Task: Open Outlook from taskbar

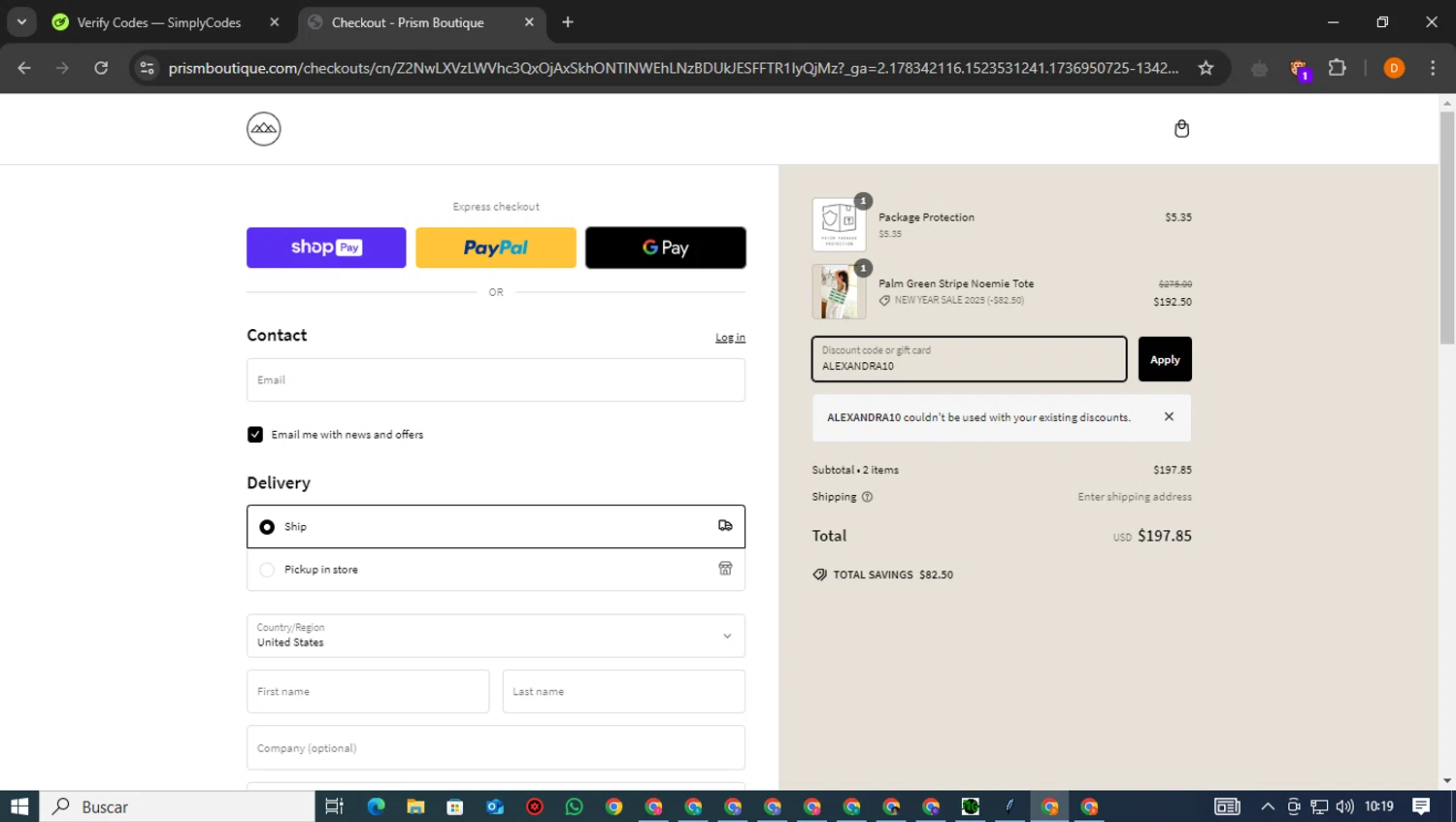Action: tap(495, 806)
